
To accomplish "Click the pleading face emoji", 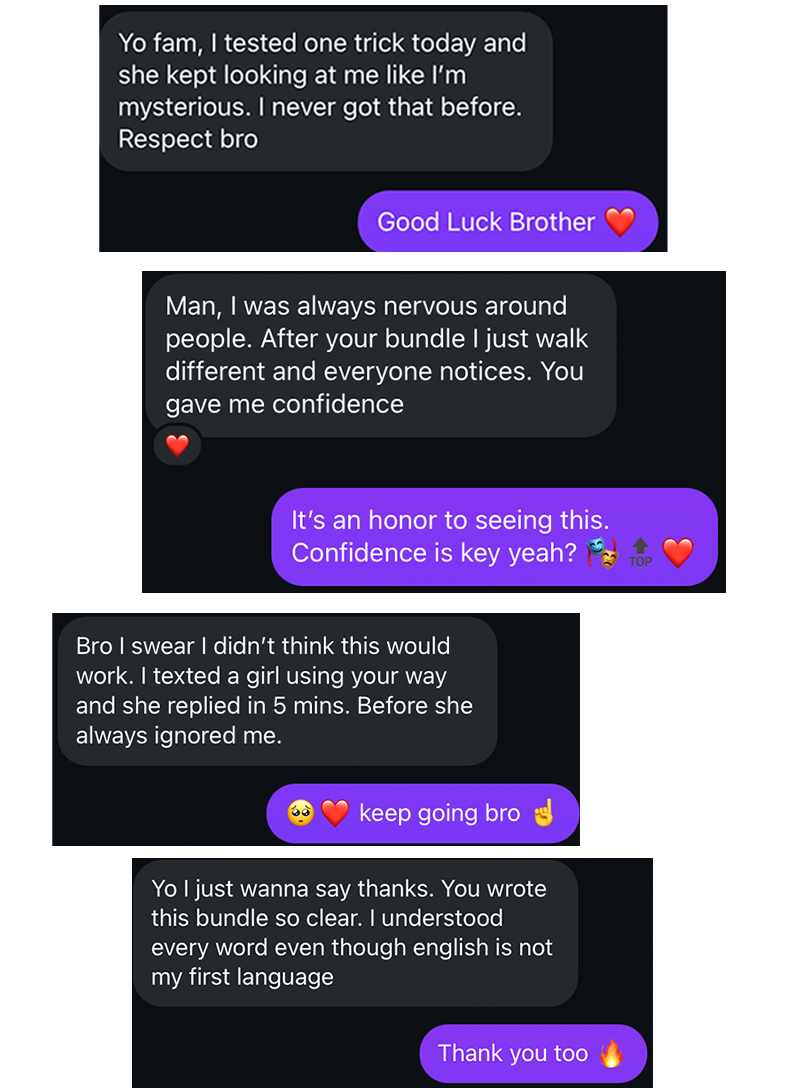I will click(x=301, y=813).
